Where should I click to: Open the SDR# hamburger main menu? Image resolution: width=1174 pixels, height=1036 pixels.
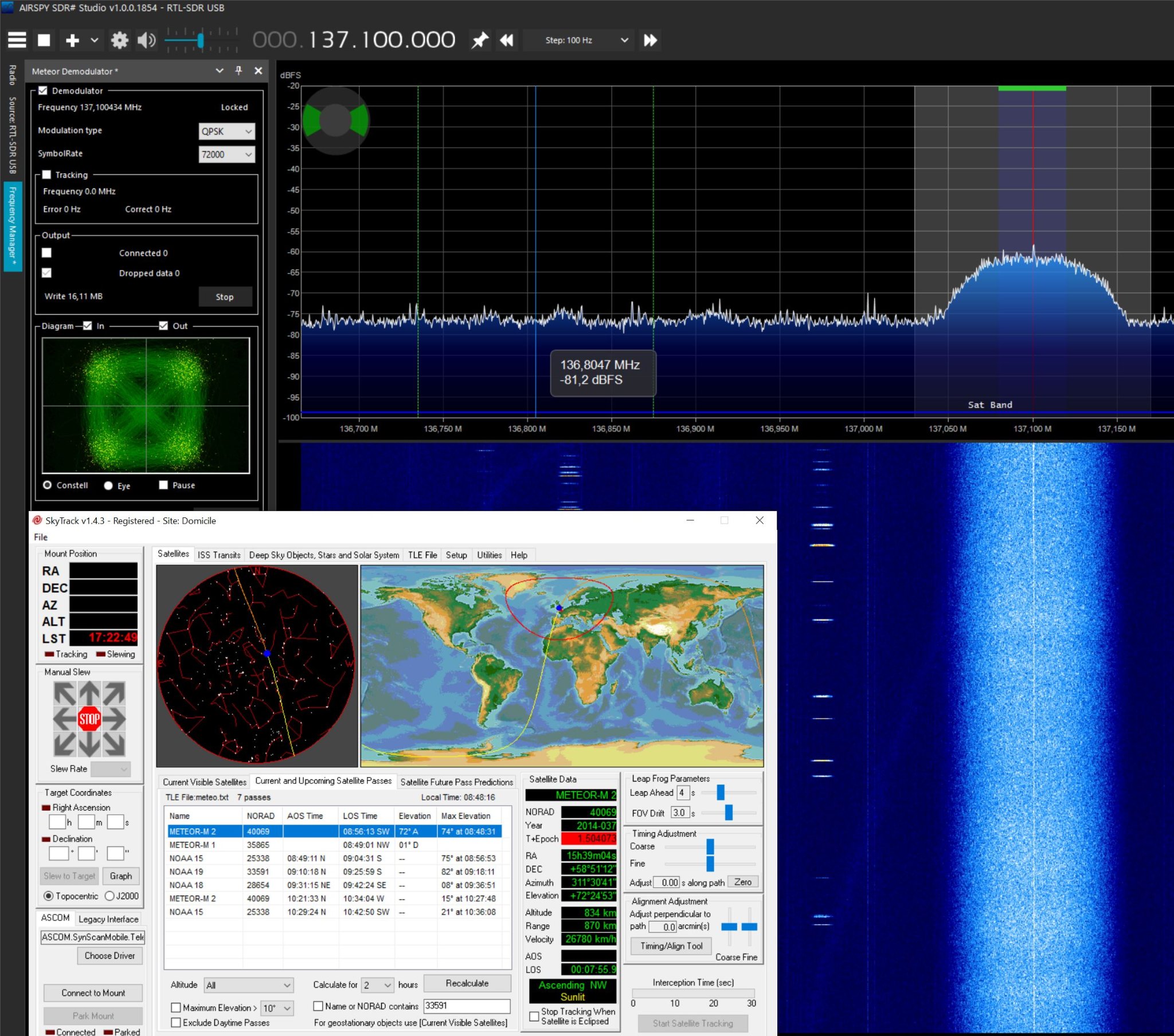click(17, 40)
